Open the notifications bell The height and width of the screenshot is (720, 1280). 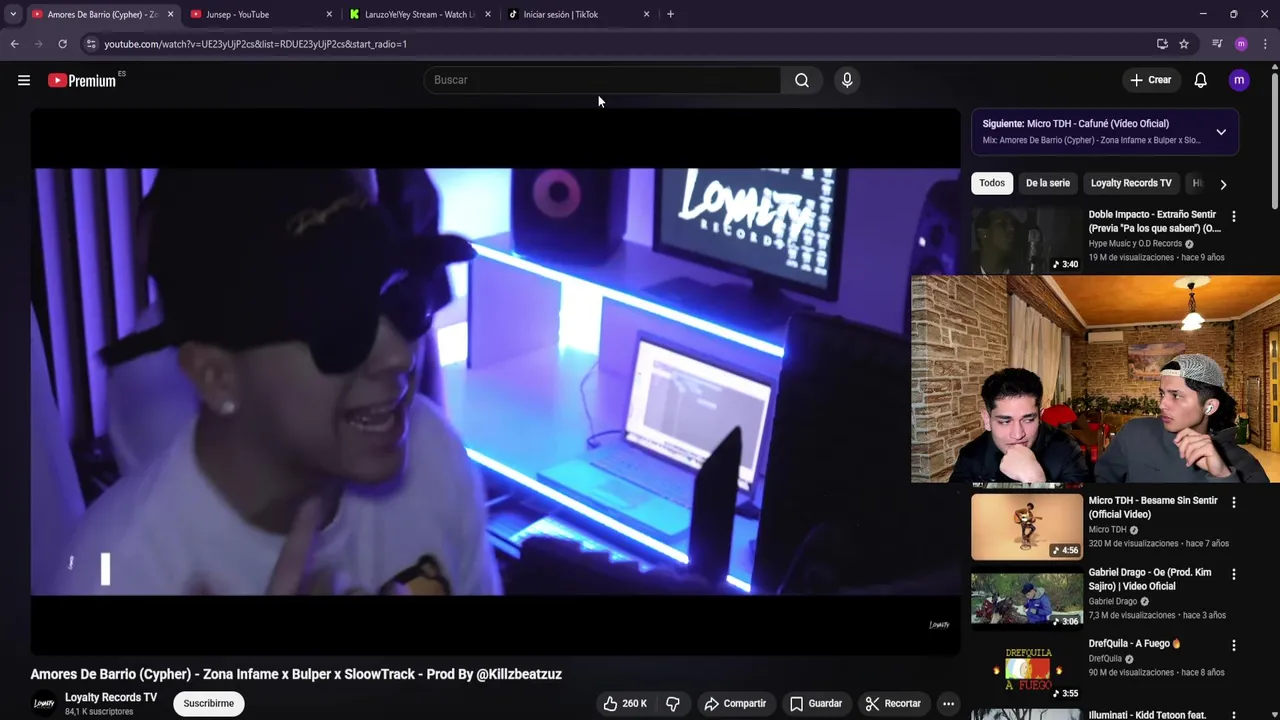coord(1201,80)
